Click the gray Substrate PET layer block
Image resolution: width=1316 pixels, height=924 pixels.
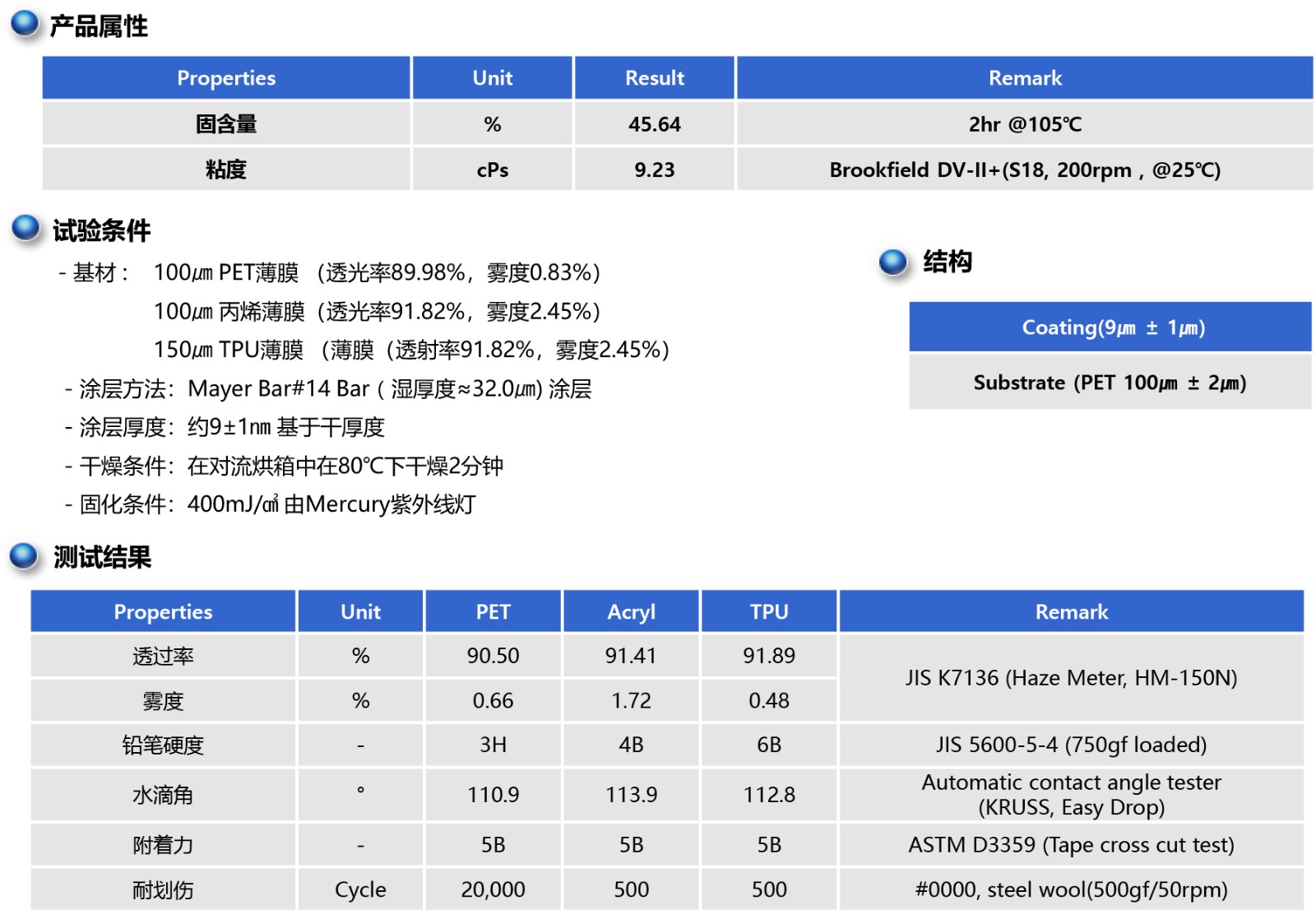point(1110,383)
